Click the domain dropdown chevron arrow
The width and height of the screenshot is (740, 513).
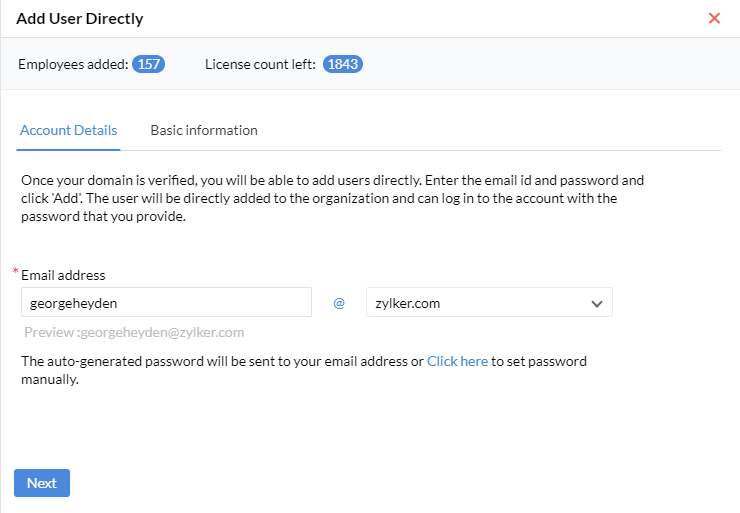tap(597, 303)
